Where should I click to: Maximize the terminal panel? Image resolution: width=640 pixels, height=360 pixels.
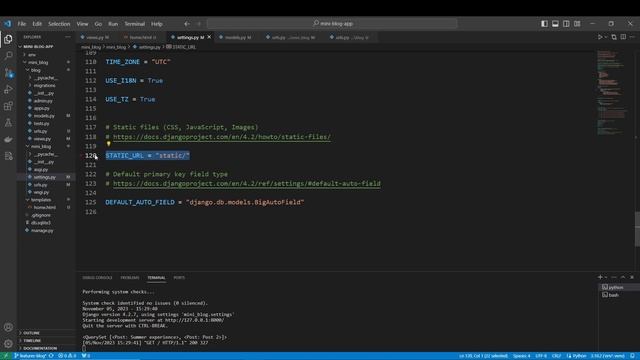click(x=623, y=277)
